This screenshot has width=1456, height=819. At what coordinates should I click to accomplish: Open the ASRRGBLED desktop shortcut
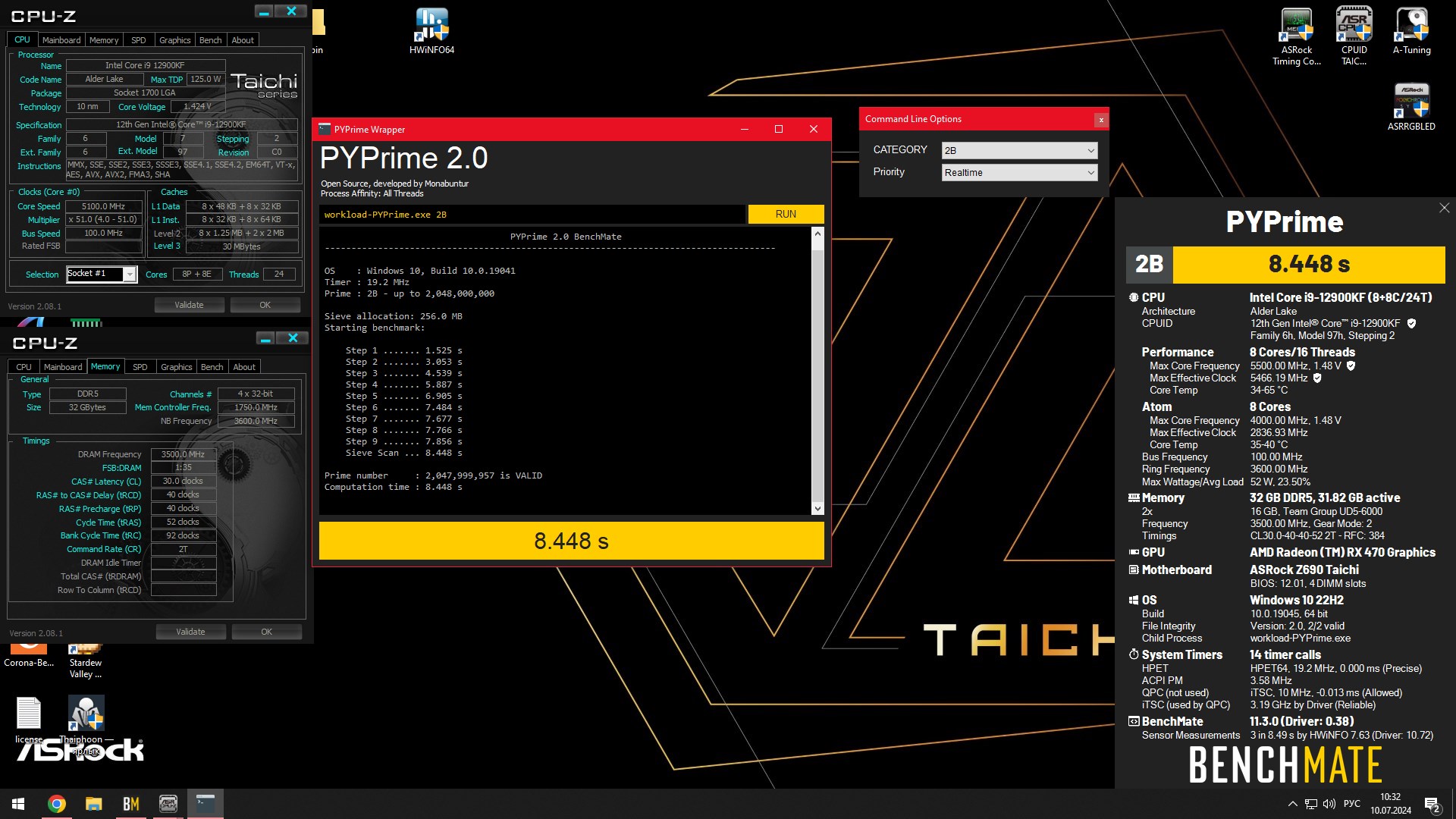pos(1411,107)
